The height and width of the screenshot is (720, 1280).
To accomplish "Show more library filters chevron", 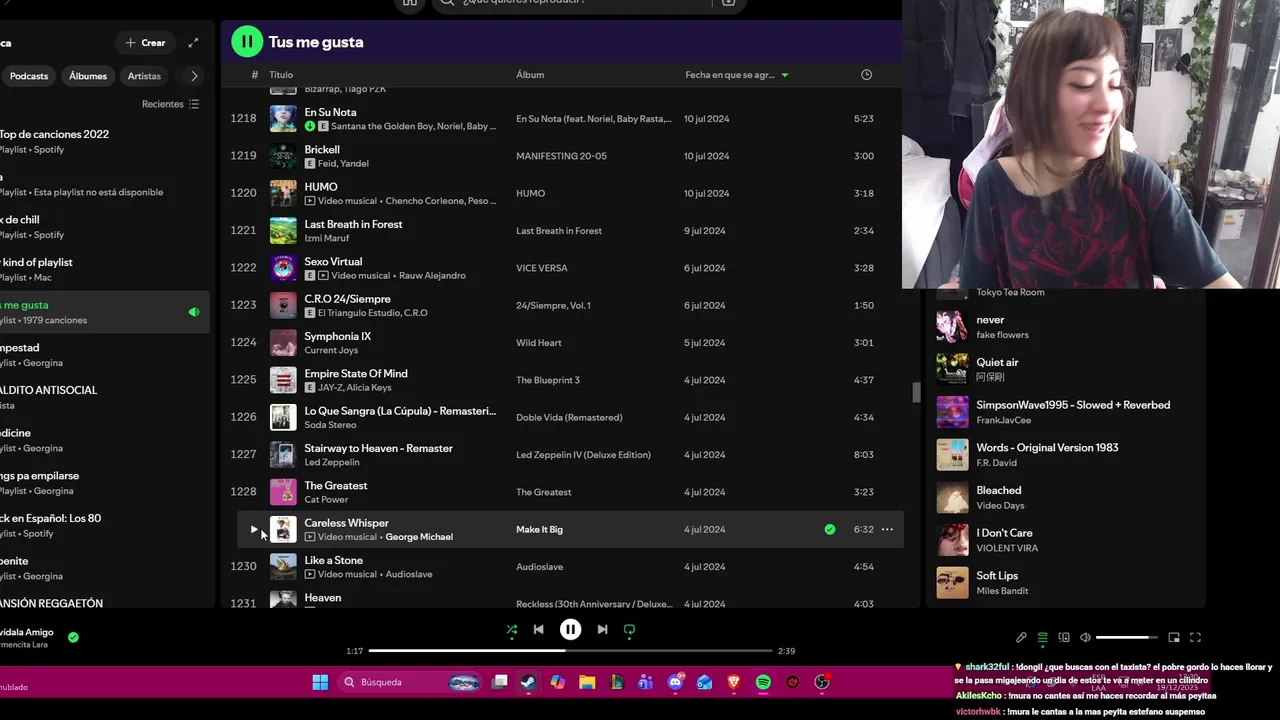I will click(x=194, y=76).
